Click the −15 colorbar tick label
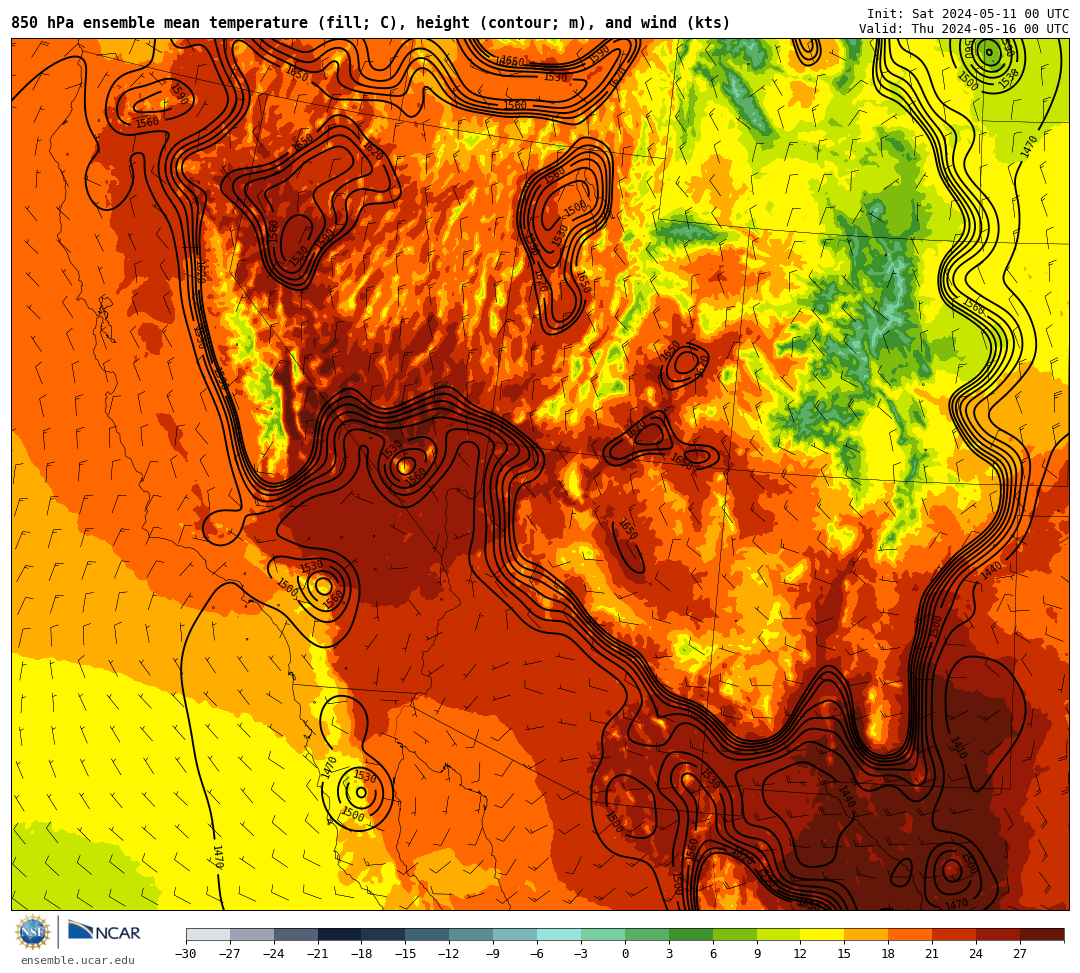Image resolution: width=1080 pixels, height=973 pixels. [405, 954]
